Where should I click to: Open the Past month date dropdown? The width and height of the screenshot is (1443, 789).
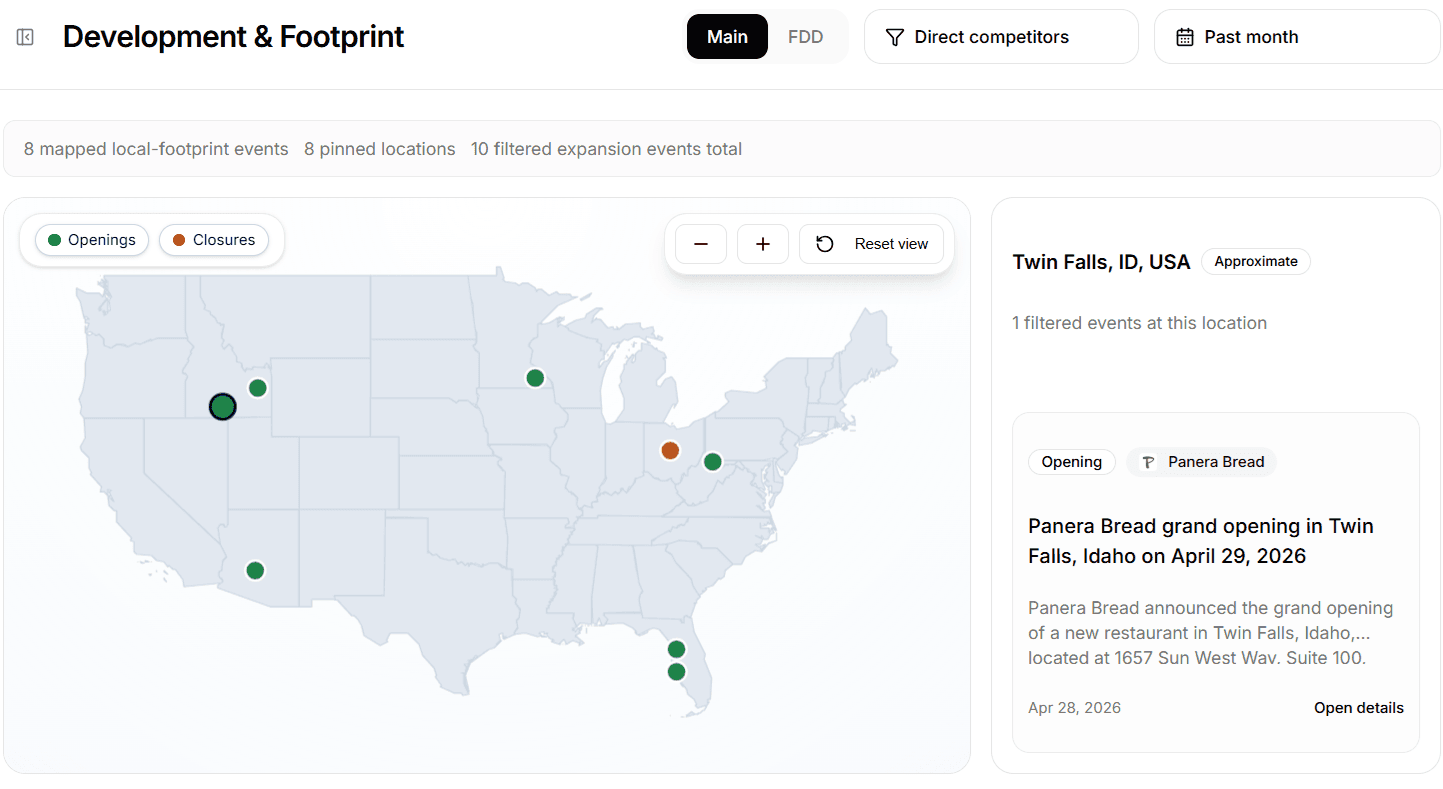1297,37
